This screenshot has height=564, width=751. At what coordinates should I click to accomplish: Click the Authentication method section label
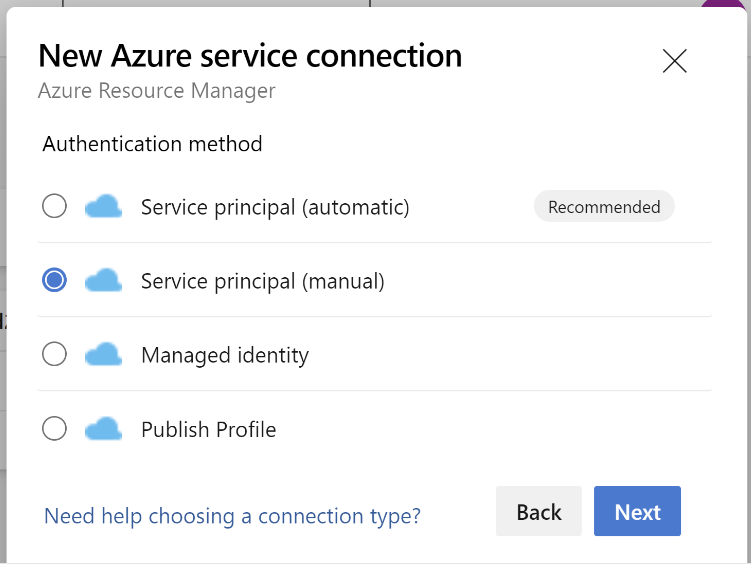[x=152, y=144]
